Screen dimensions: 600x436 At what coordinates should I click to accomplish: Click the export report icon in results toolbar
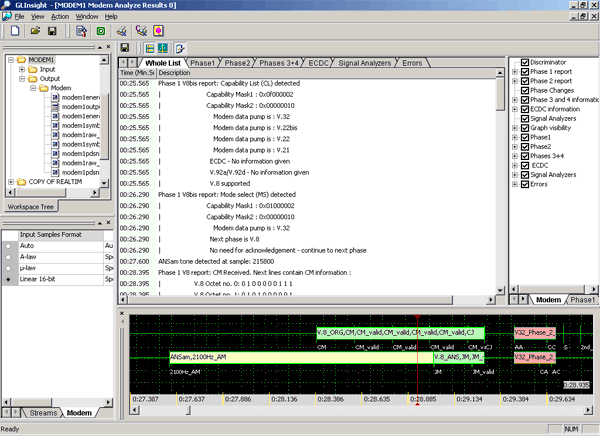tap(180, 48)
